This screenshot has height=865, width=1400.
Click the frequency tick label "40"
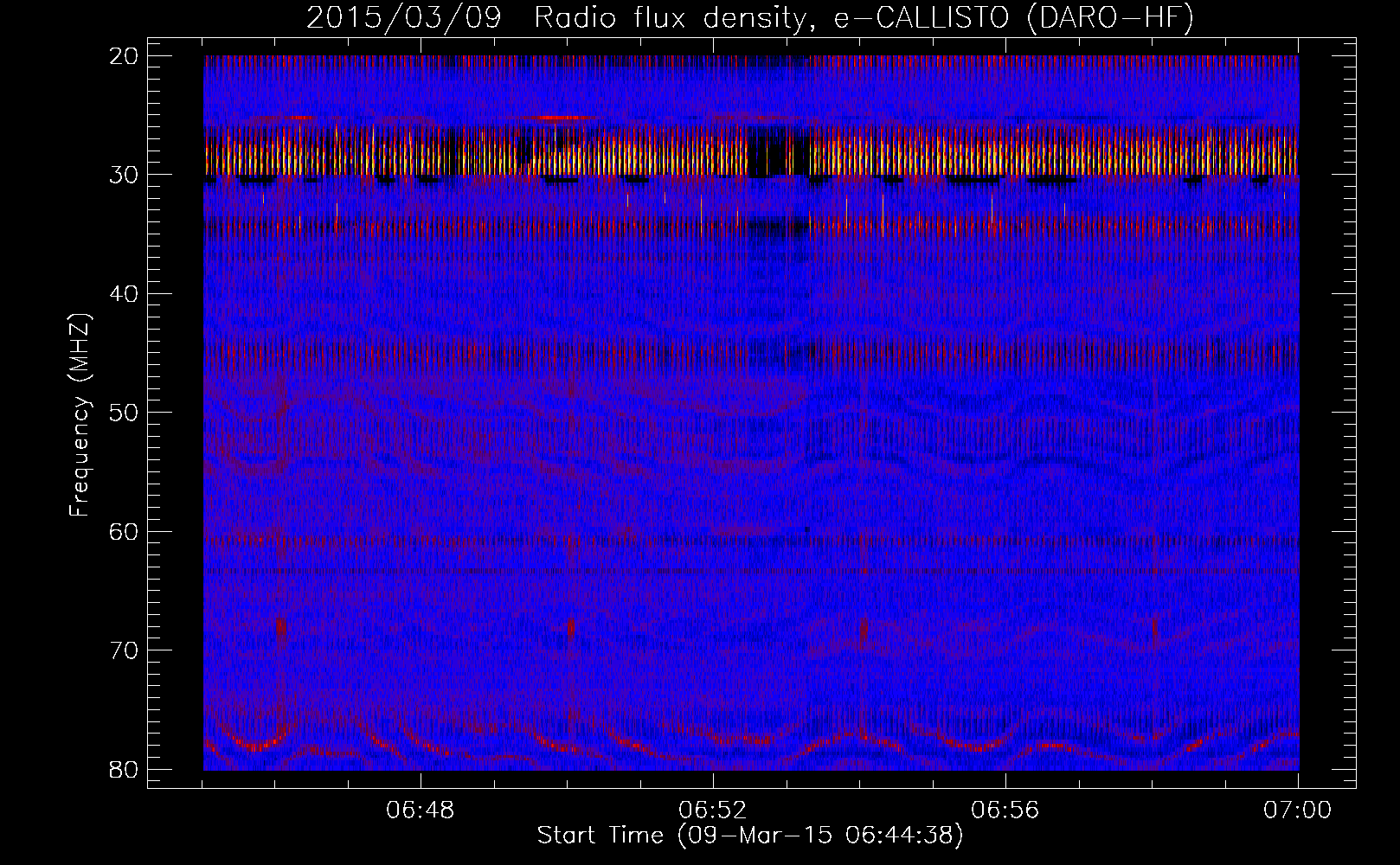coord(125,294)
